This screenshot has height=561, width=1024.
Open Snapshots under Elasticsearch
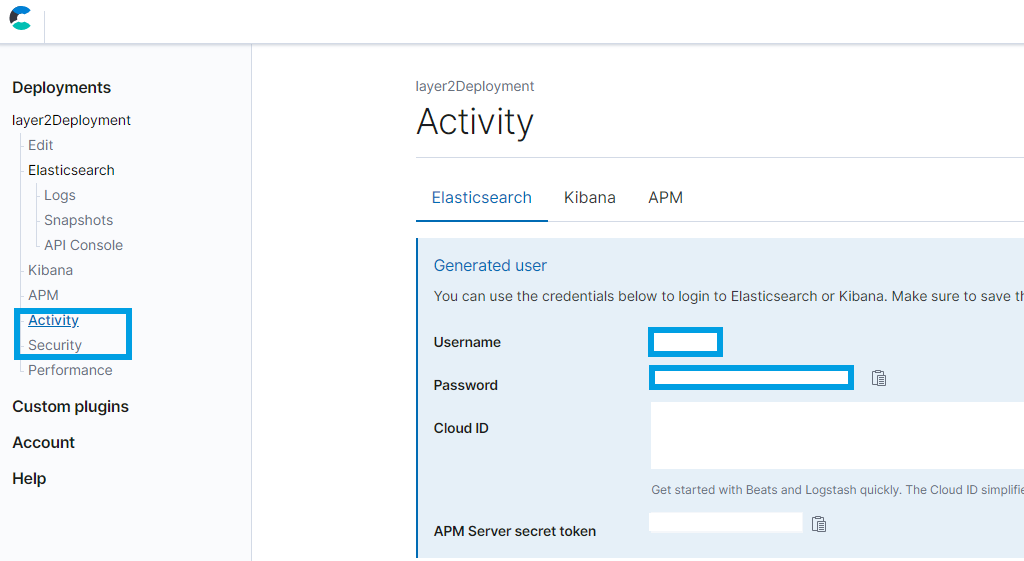click(x=78, y=220)
